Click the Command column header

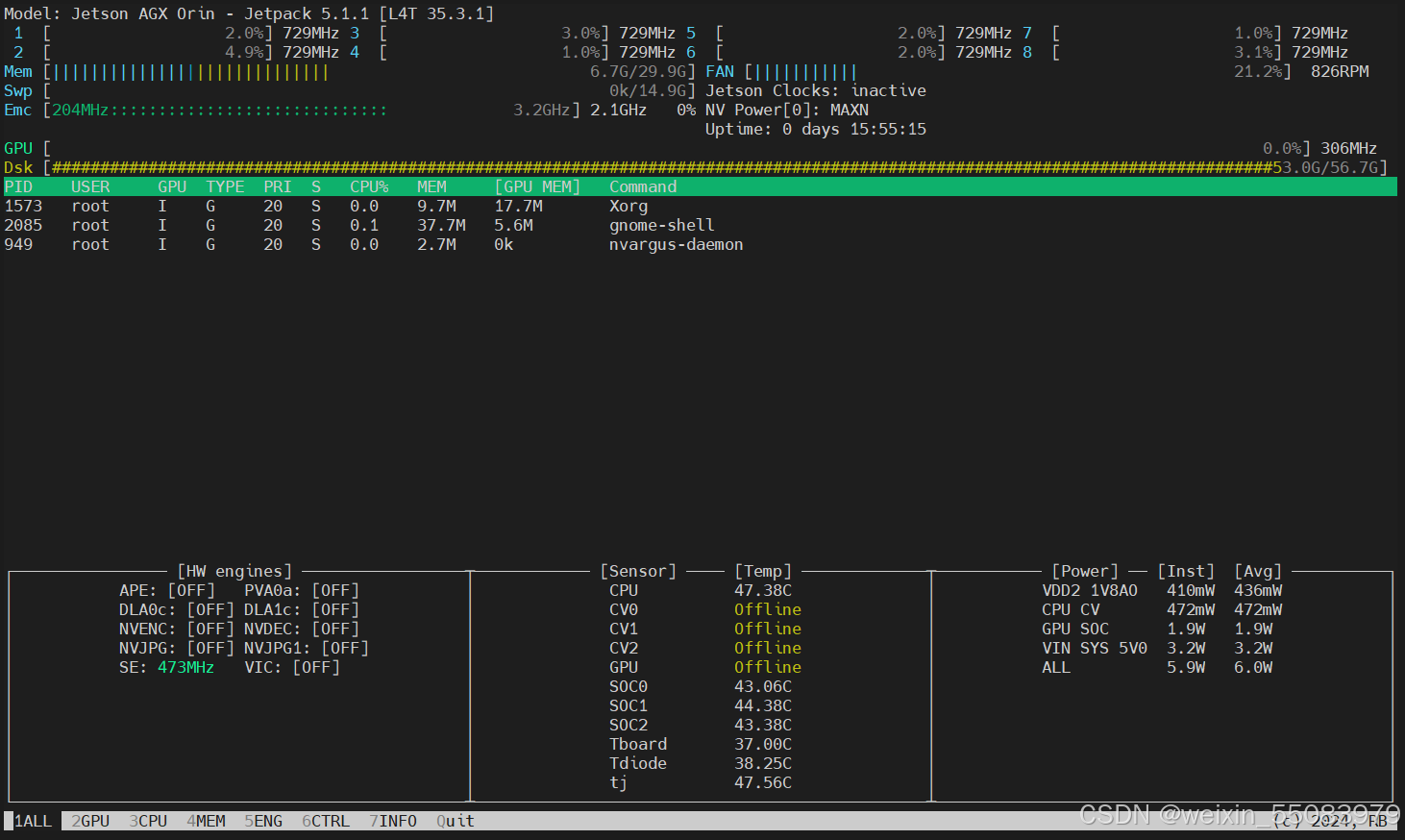point(643,186)
